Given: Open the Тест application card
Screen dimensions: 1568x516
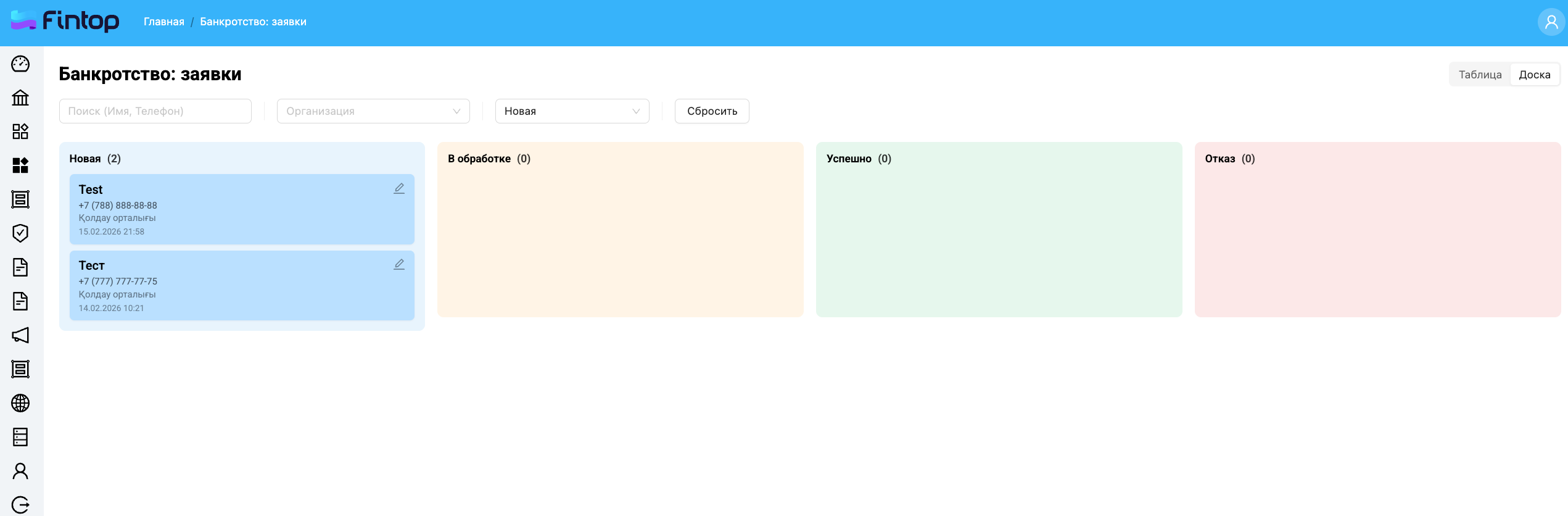Looking at the screenshot, I should 242,286.
